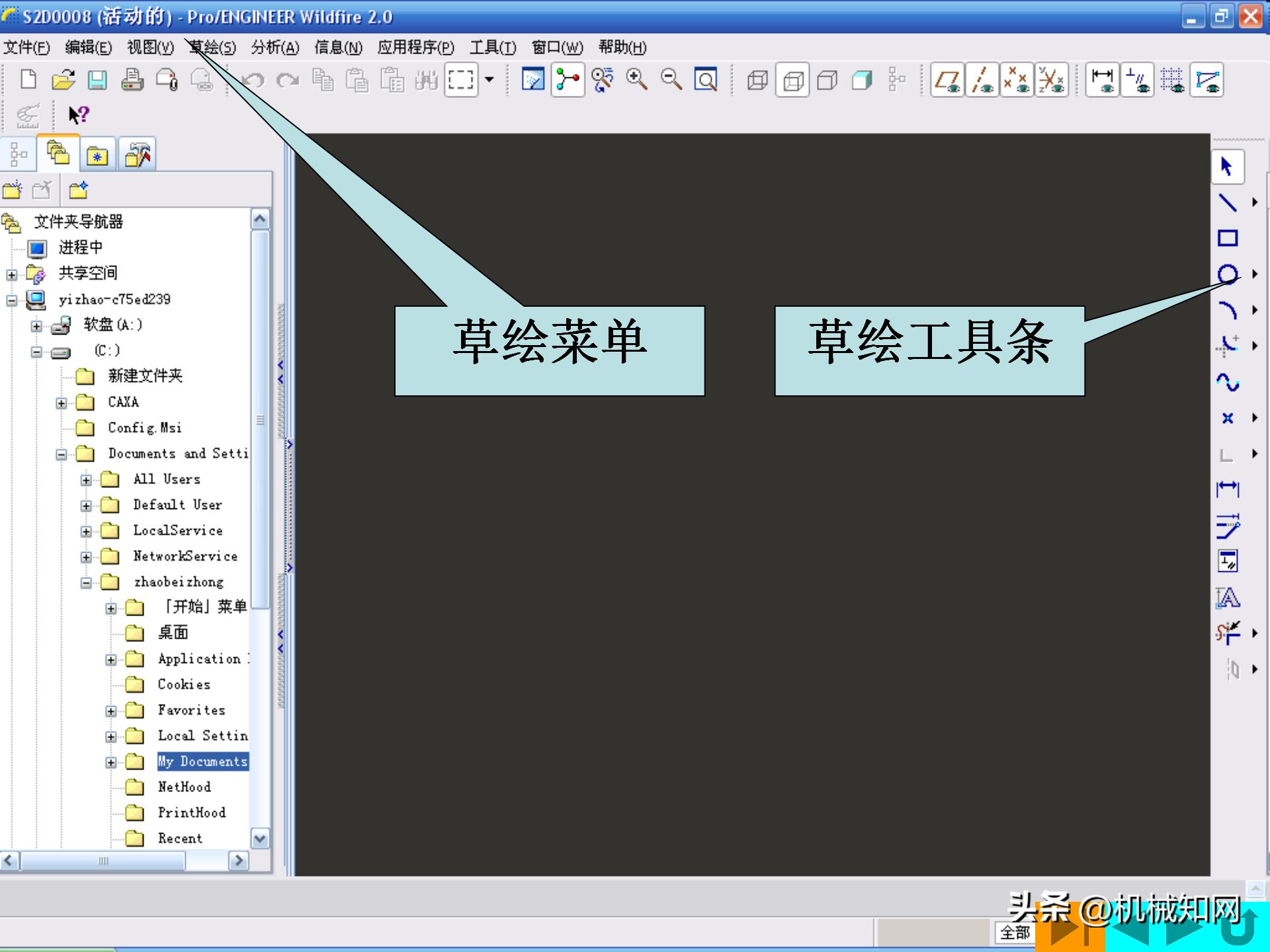Select the Circle sketching tool

(1229, 272)
